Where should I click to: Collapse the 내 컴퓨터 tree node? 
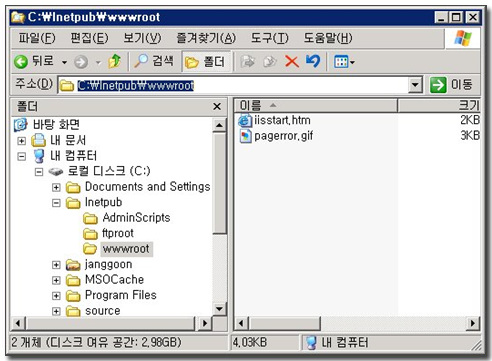coord(21,156)
